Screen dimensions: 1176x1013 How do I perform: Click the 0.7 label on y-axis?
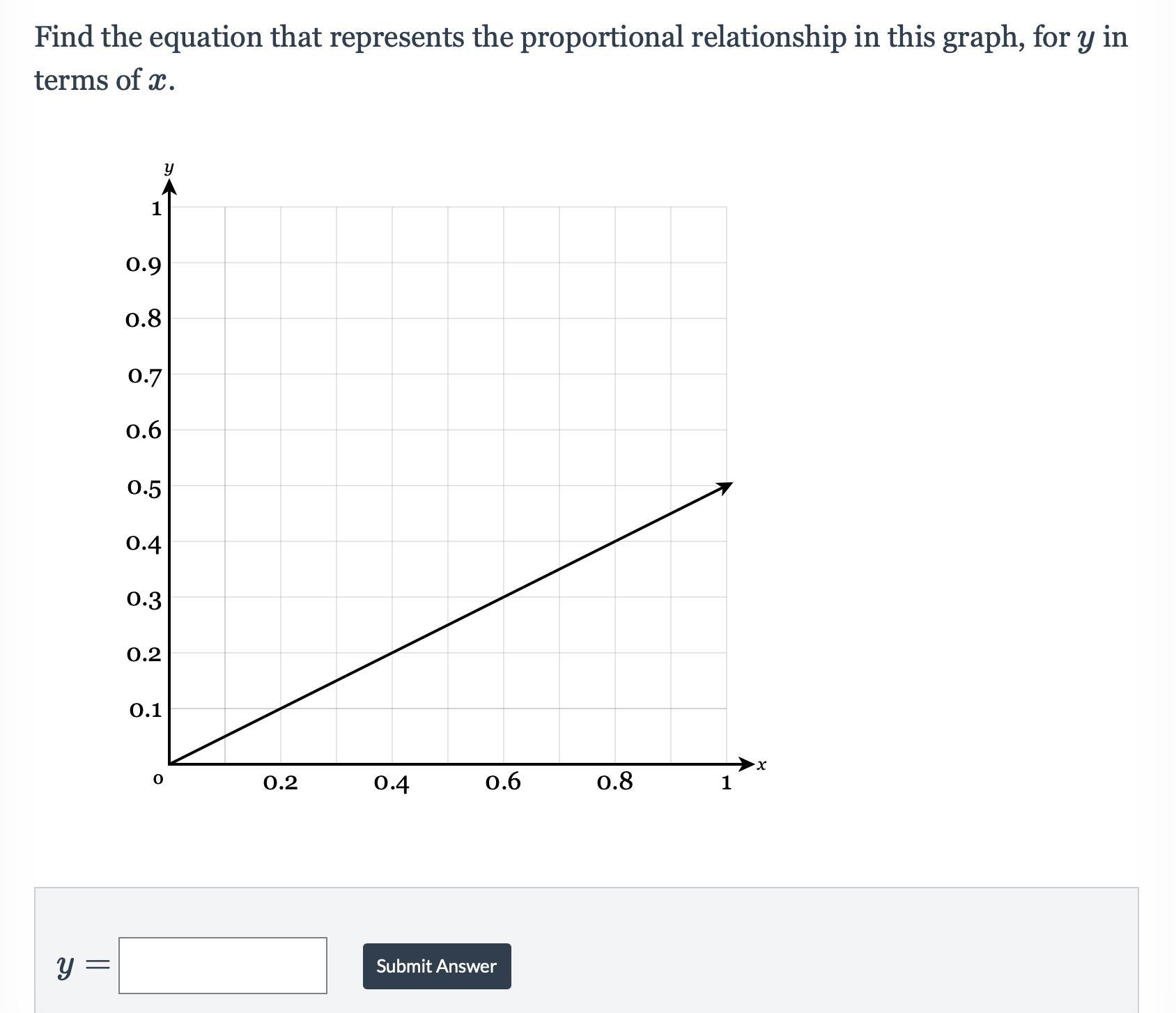145,376
